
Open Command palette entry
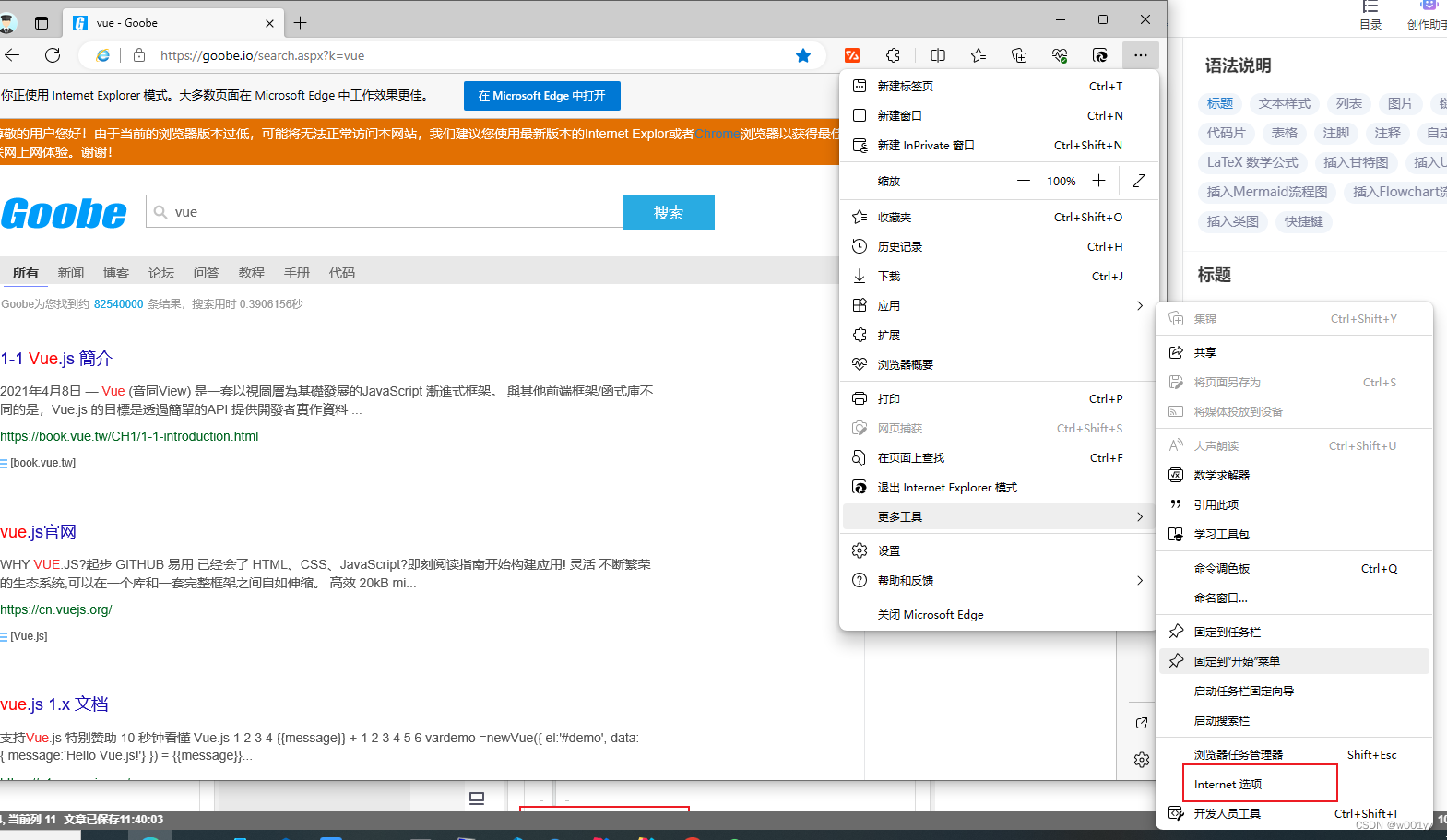click(1294, 568)
